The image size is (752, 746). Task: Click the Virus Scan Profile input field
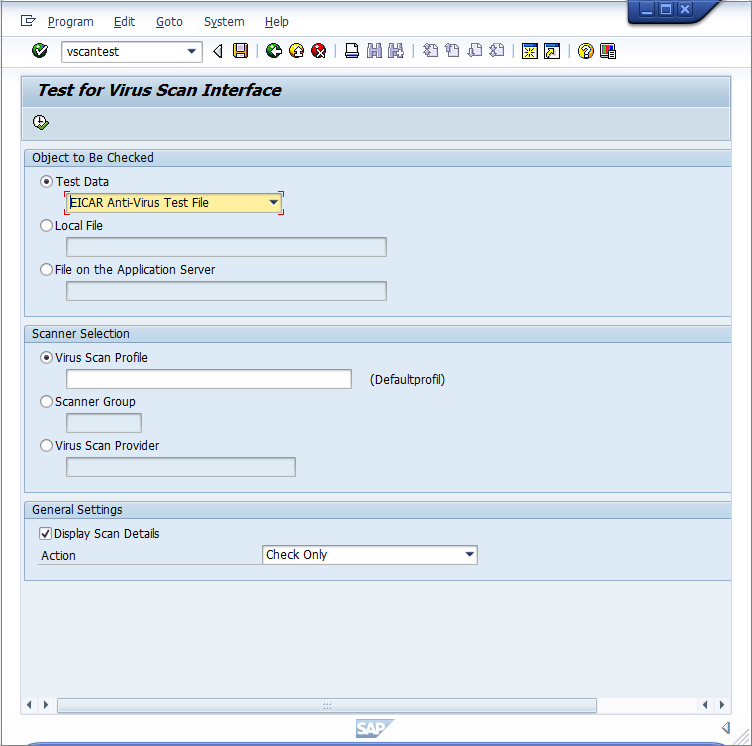click(x=208, y=379)
